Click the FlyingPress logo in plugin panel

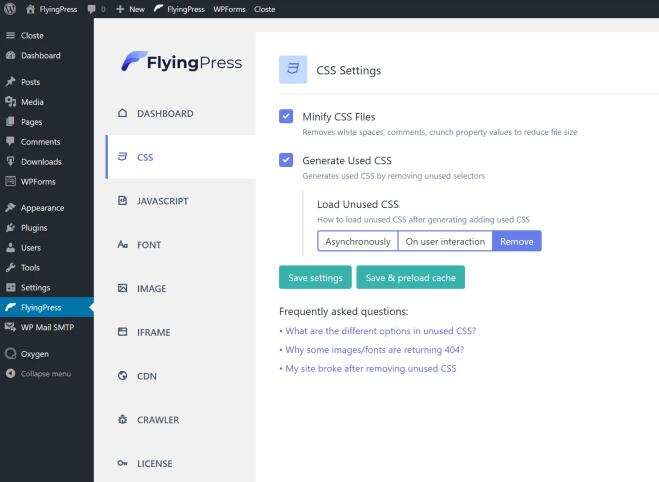point(182,62)
